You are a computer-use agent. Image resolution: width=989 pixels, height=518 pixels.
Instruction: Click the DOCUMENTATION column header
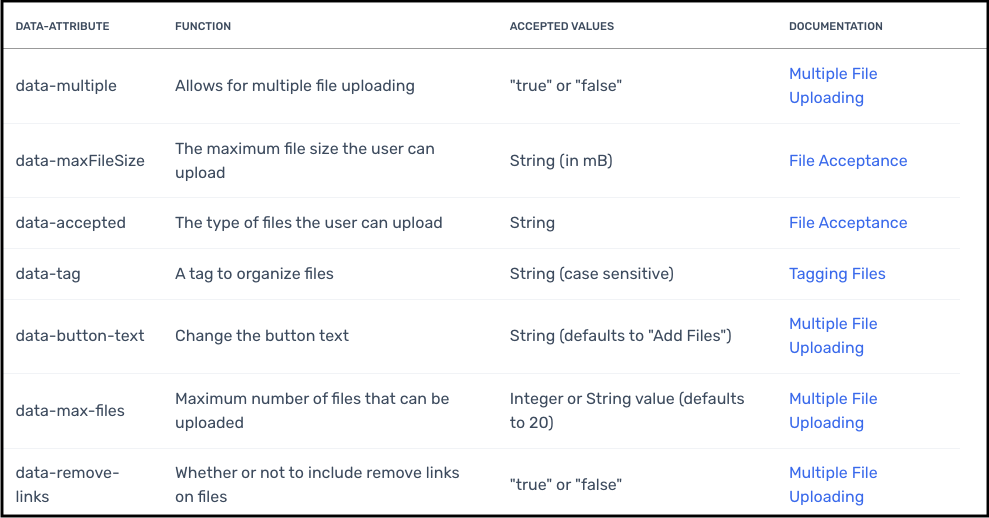click(x=835, y=26)
